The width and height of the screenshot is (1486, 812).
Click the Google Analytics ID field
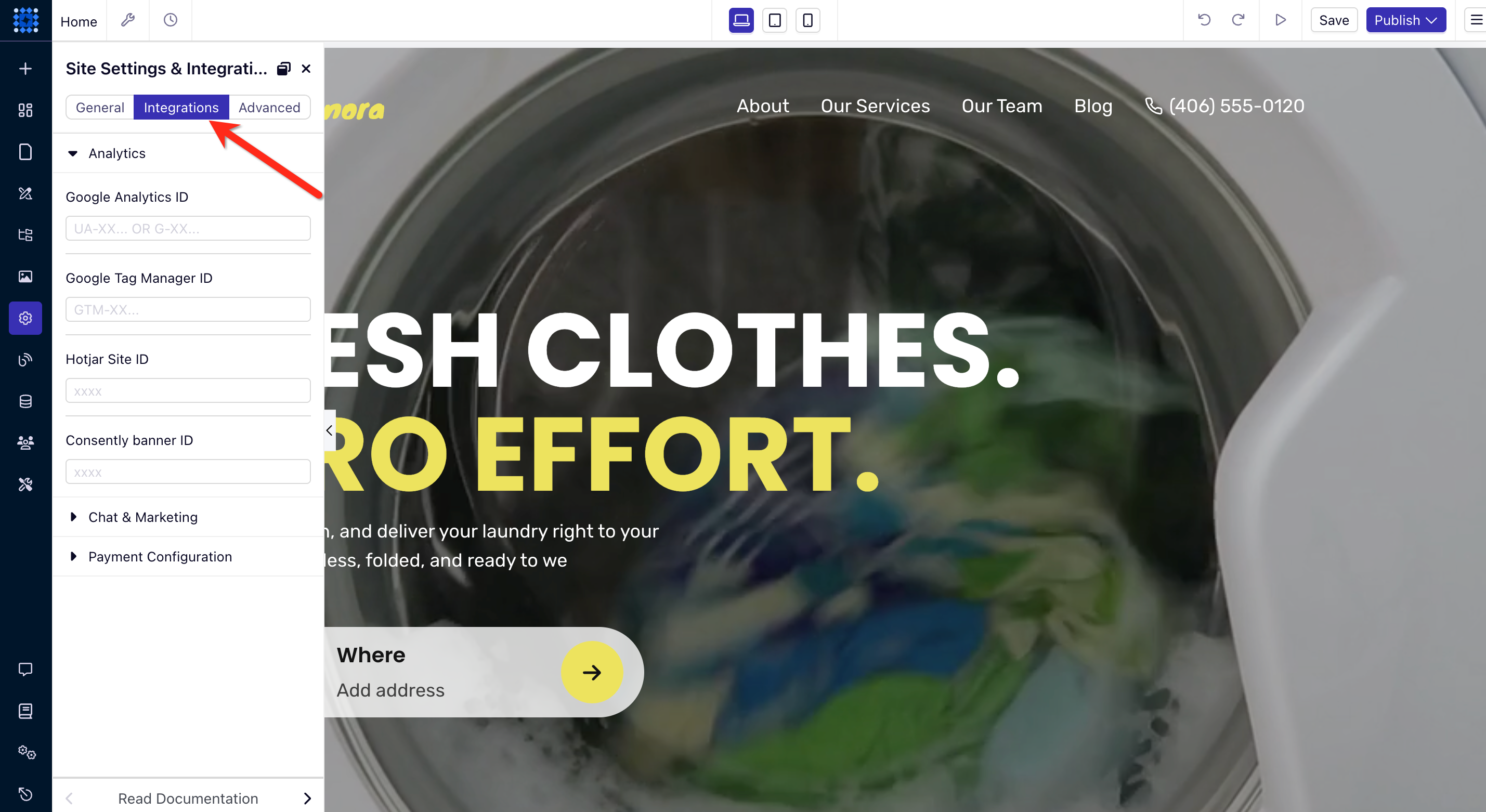click(x=188, y=228)
